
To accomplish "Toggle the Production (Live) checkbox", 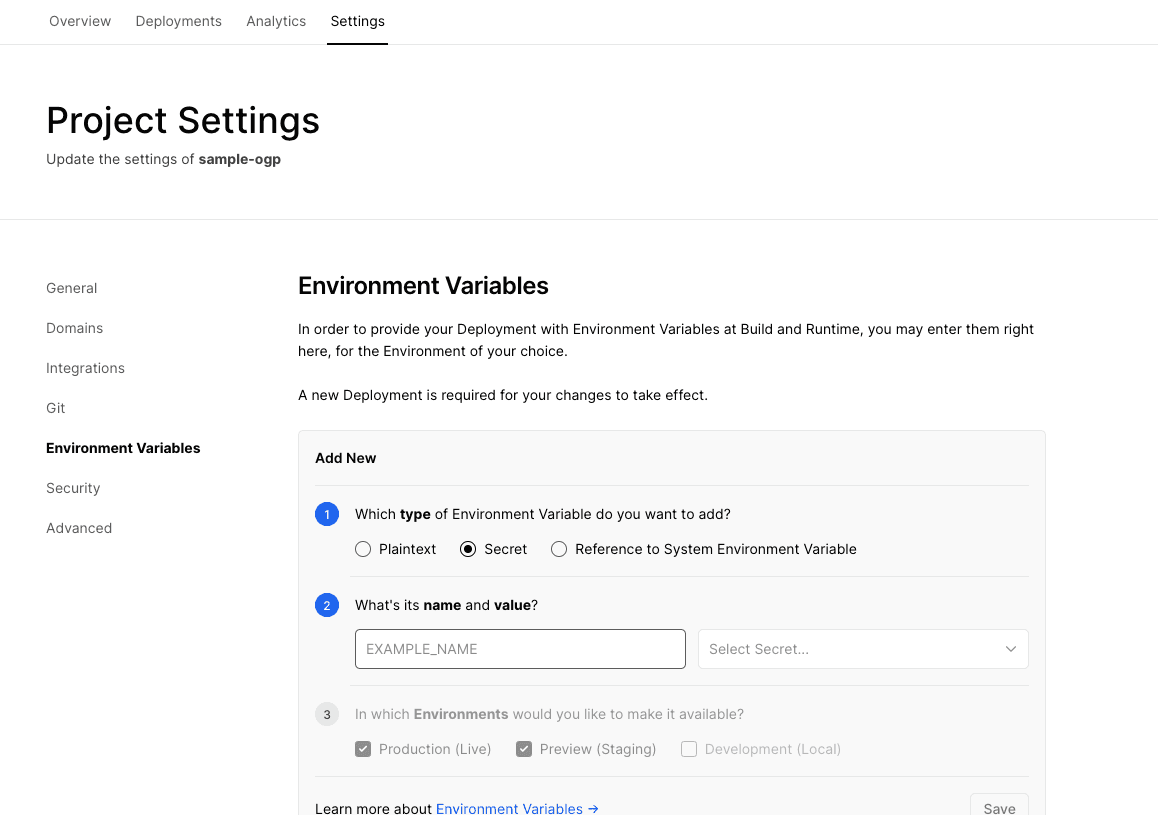I will click(x=363, y=749).
